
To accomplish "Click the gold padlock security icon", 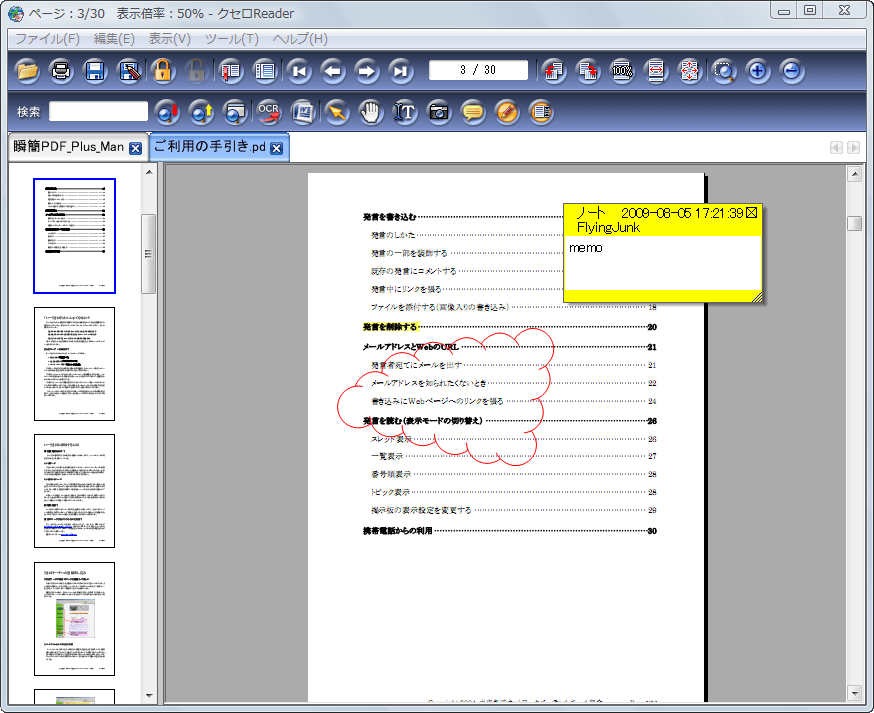I will 163,71.
